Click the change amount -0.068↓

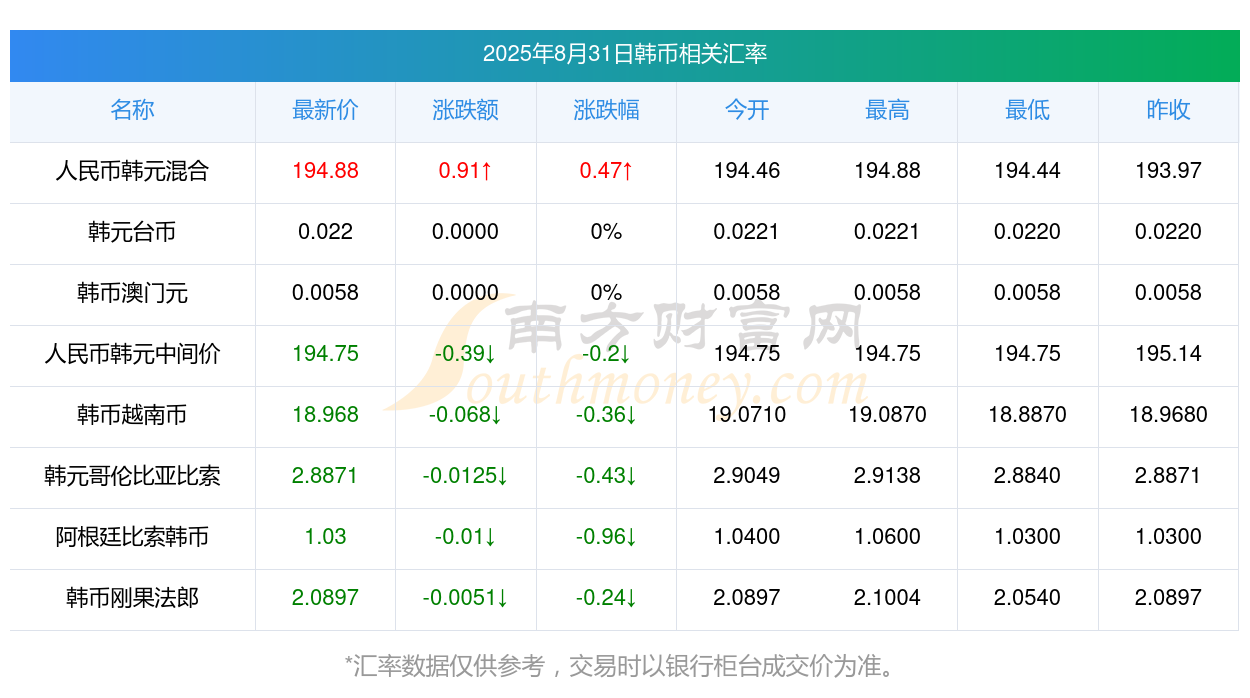point(466,415)
